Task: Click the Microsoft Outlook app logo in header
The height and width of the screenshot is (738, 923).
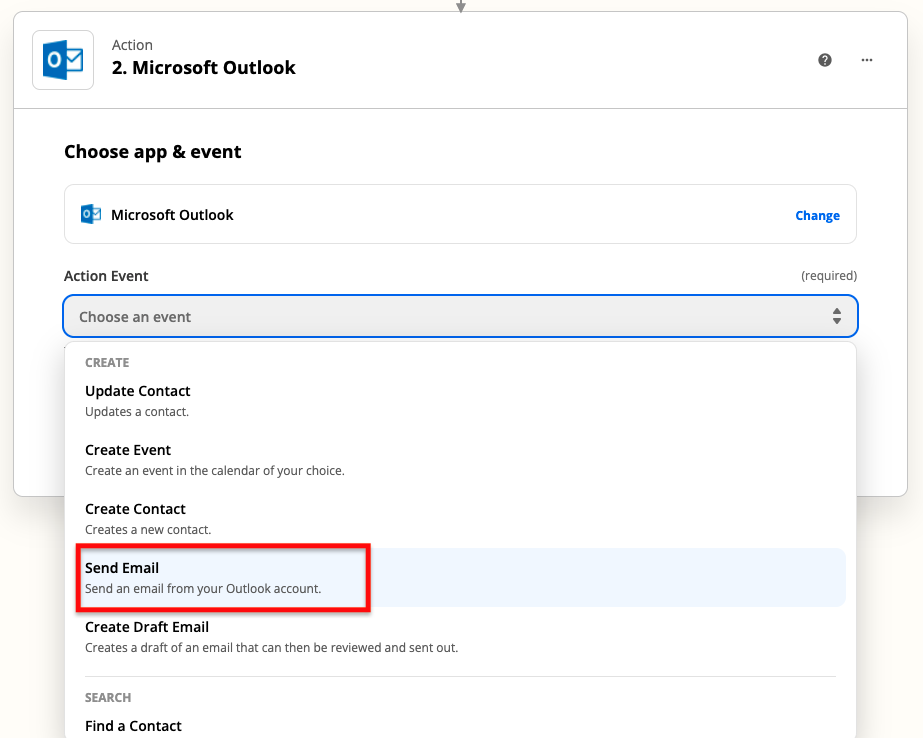Action: click(x=63, y=60)
